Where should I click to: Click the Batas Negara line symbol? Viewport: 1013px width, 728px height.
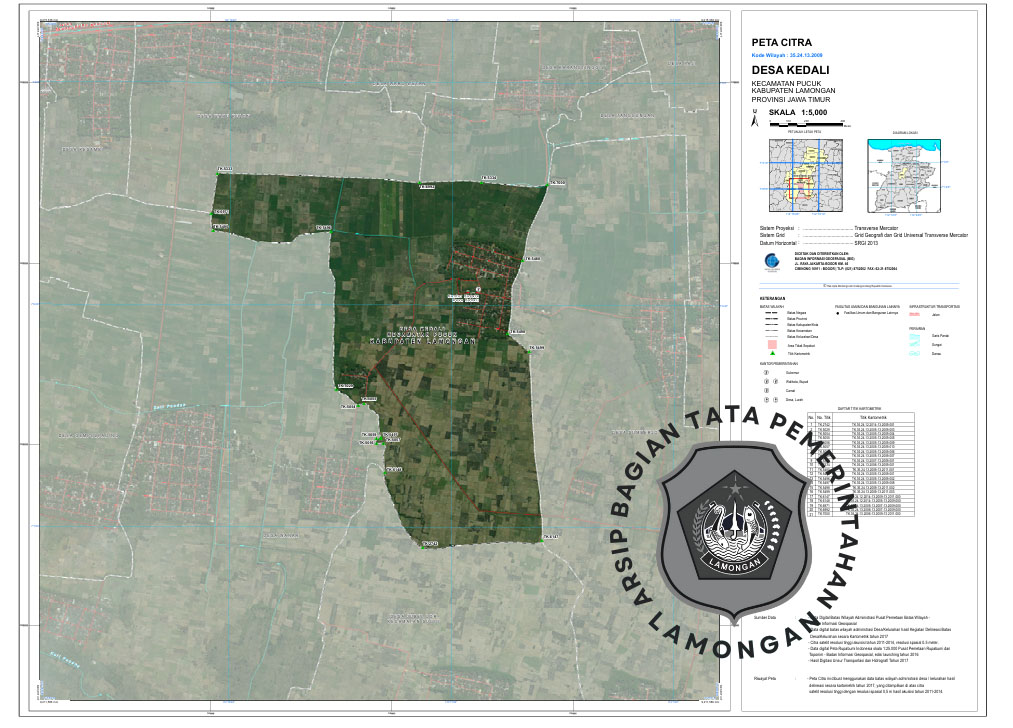(x=771, y=314)
